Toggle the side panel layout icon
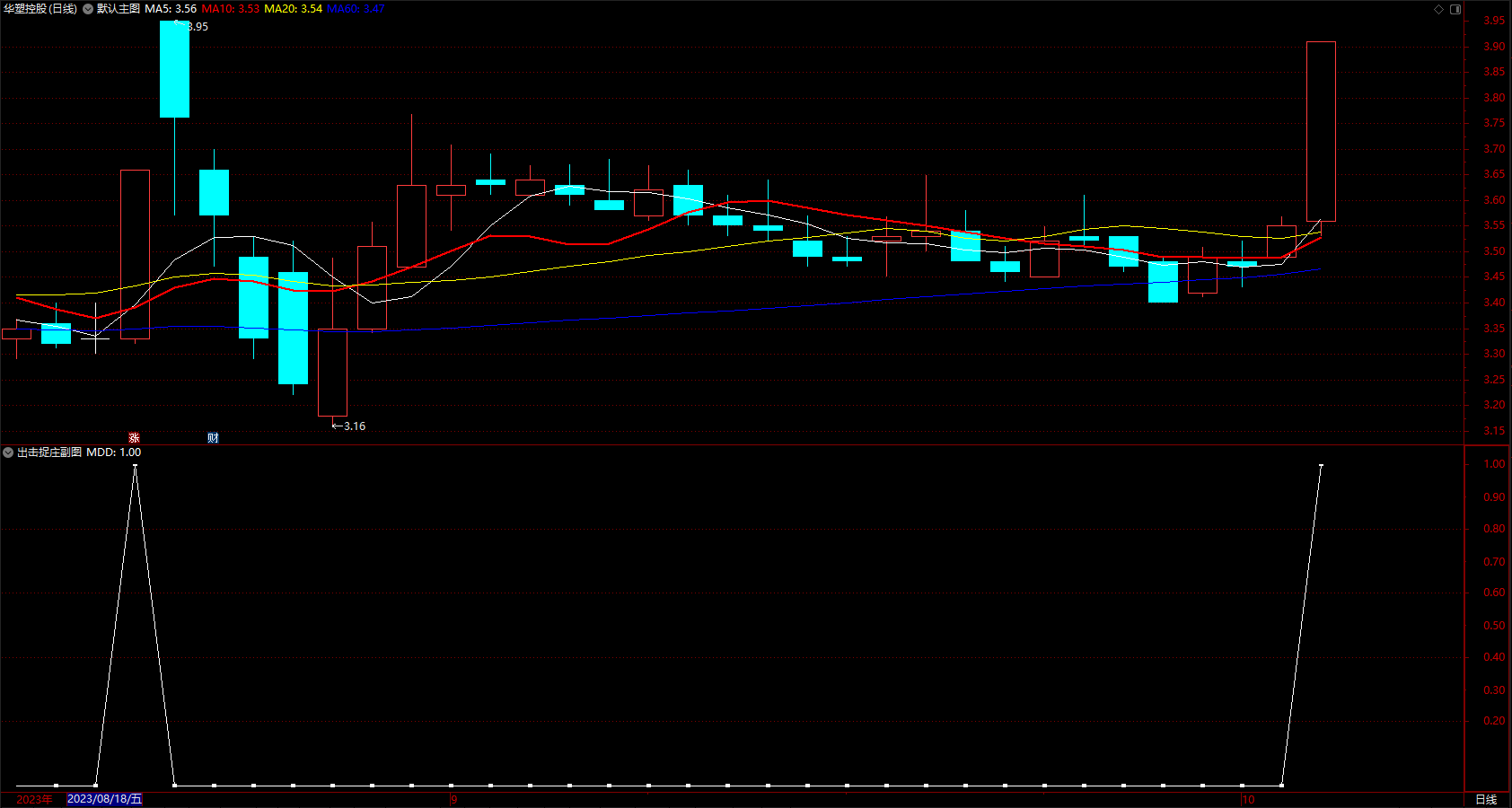Screen dimensions: 1512x808 point(1455,9)
